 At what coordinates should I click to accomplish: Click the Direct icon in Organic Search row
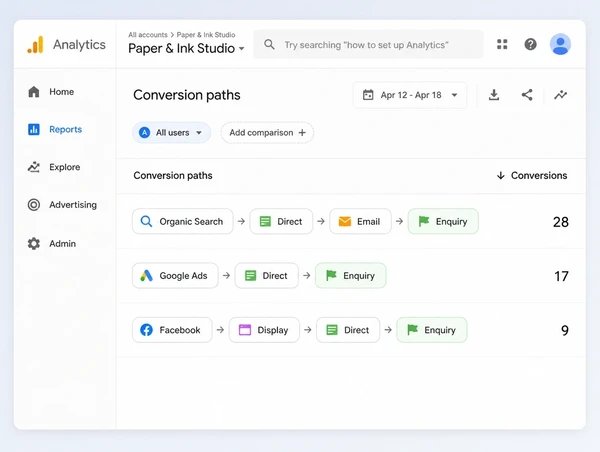pyautogui.click(x=265, y=222)
